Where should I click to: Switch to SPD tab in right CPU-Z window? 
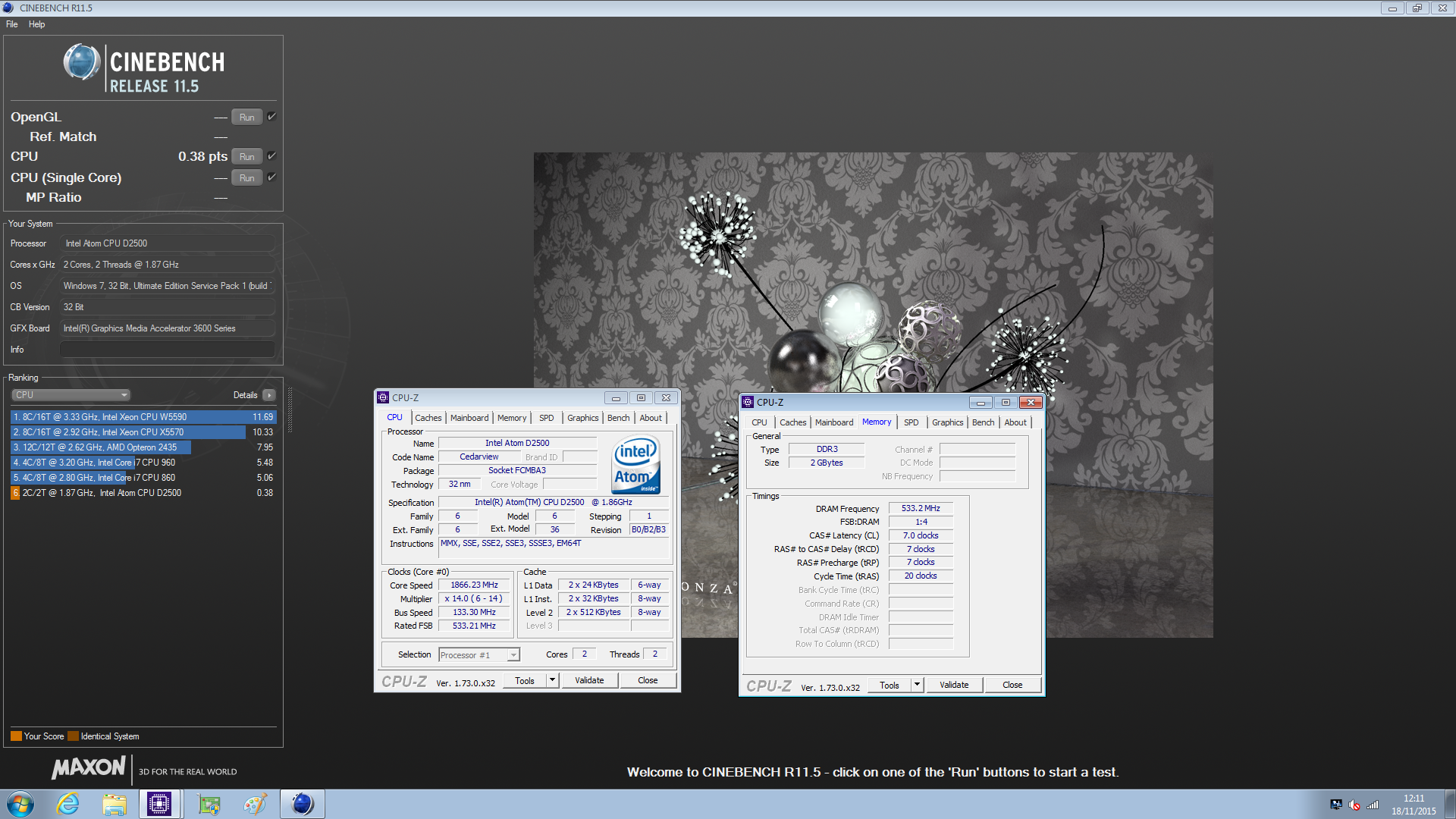[x=911, y=422]
